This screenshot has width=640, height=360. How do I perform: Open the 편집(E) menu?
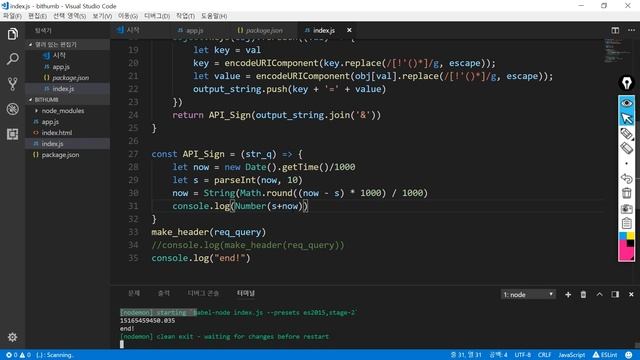[x=37, y=16]
